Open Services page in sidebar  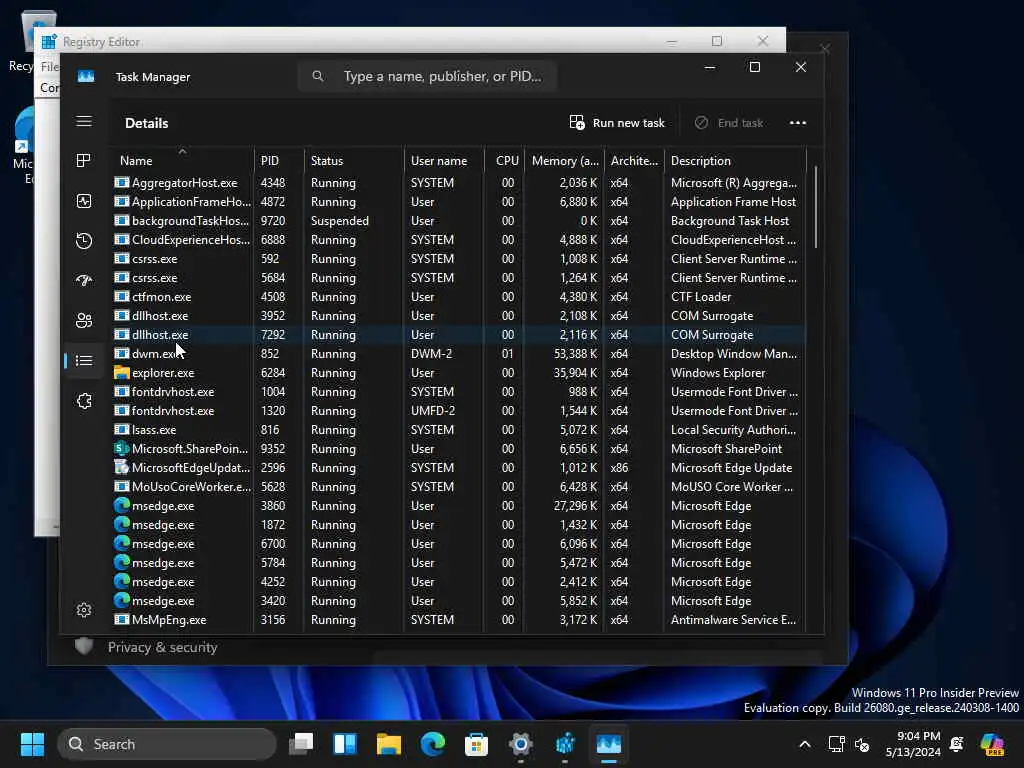point(84,401)
